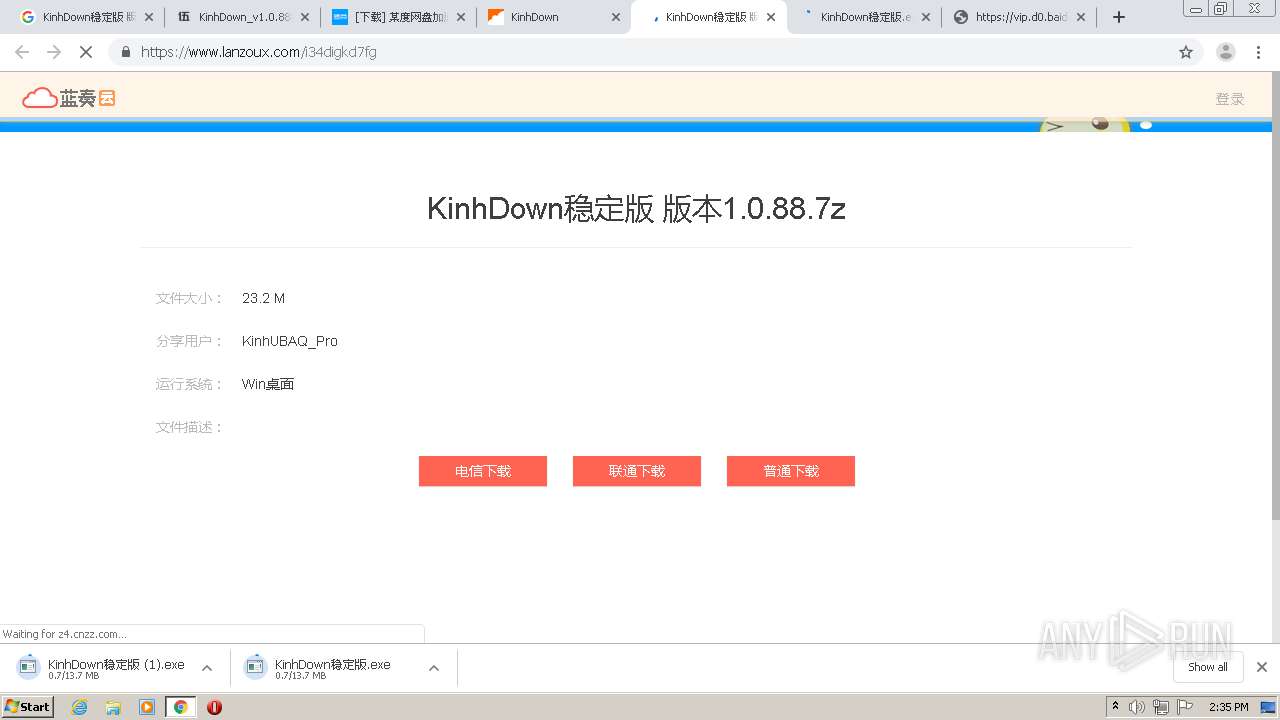Click the 普通下载 download button

coord(791,471)
